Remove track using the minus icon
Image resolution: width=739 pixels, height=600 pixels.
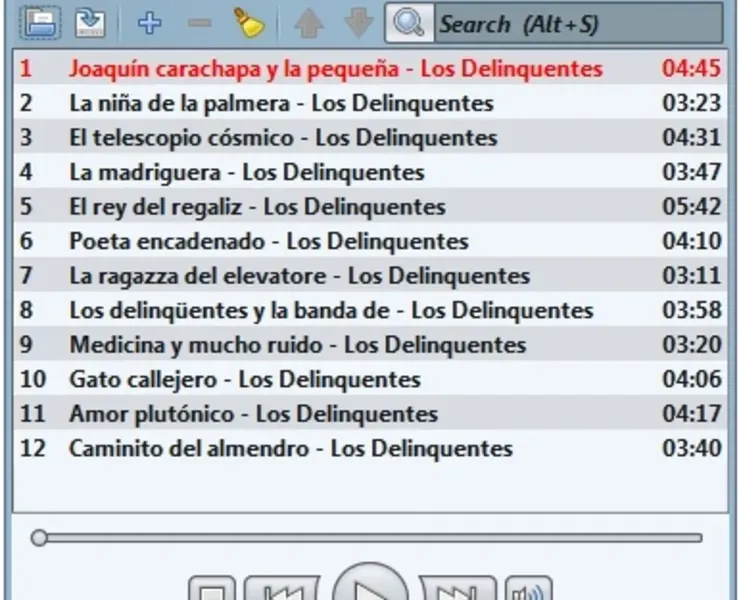[200, 23]
